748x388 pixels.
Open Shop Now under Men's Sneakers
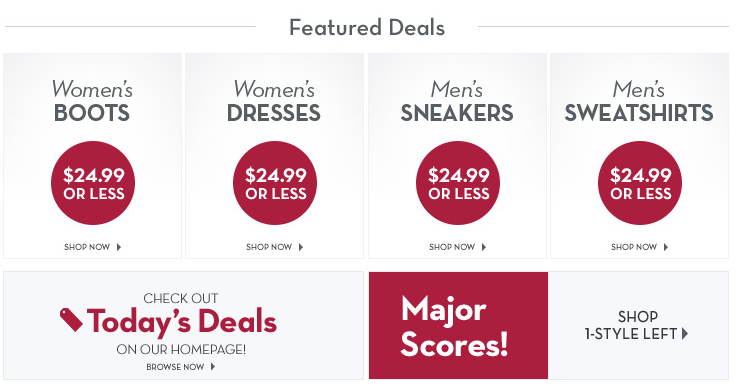click(452, 247)
